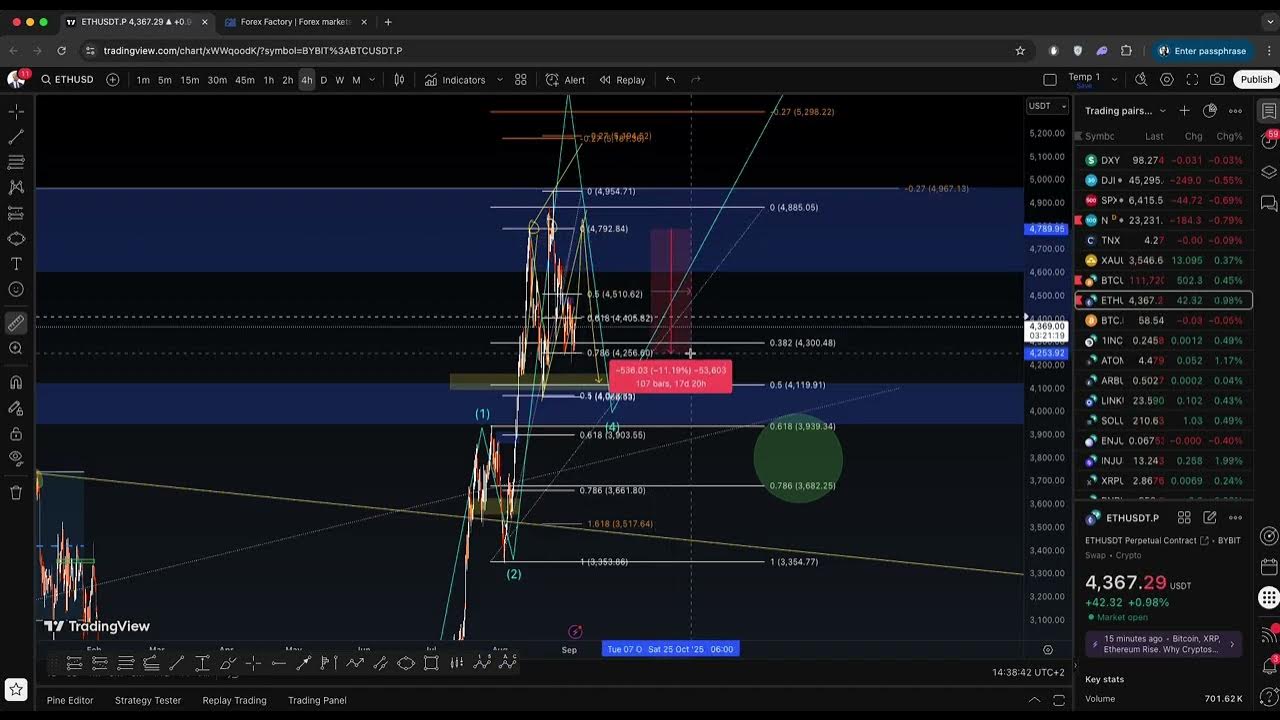Select the XAU gold row in watchlist
Screen dimensions: 1280x720
[1164, 260]
